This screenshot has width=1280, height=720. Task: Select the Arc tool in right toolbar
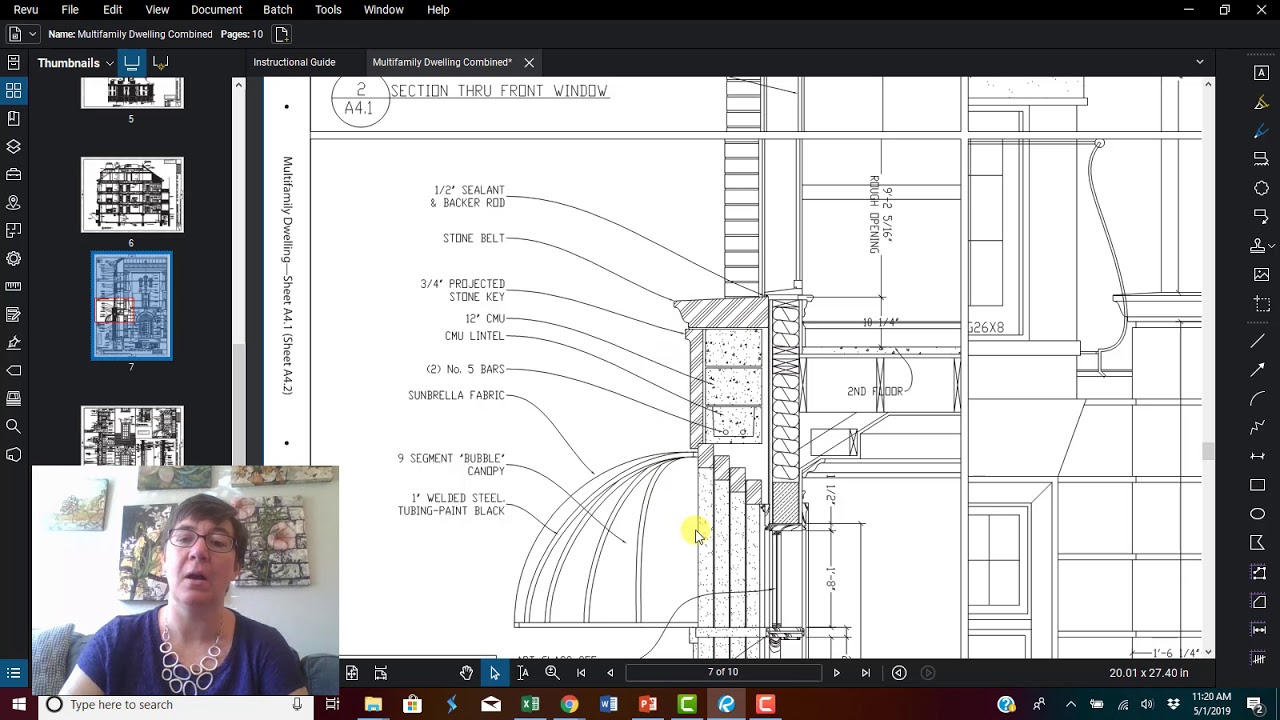1258,398
